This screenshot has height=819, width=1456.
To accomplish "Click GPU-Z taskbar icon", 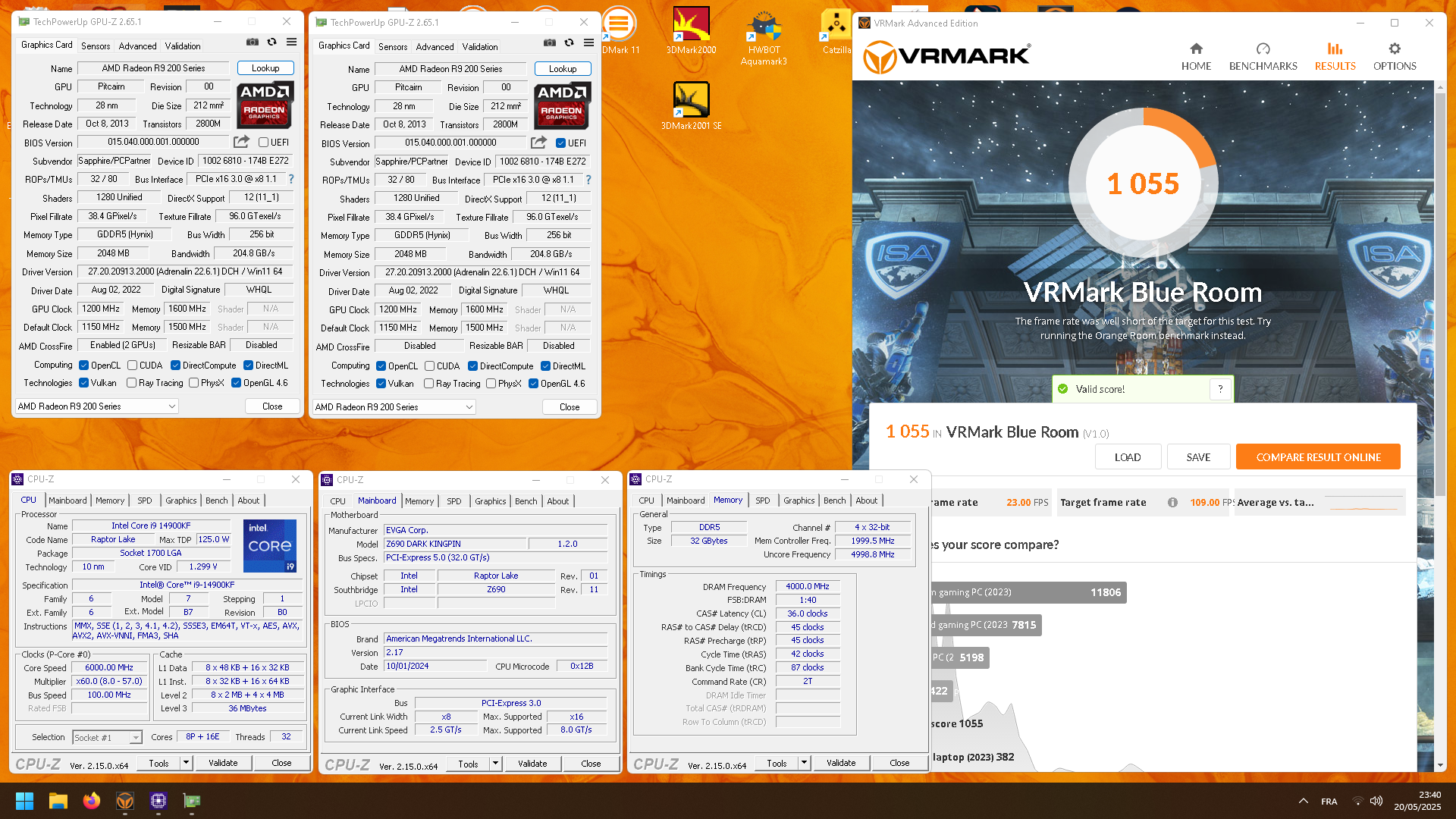I will [192, 801].
